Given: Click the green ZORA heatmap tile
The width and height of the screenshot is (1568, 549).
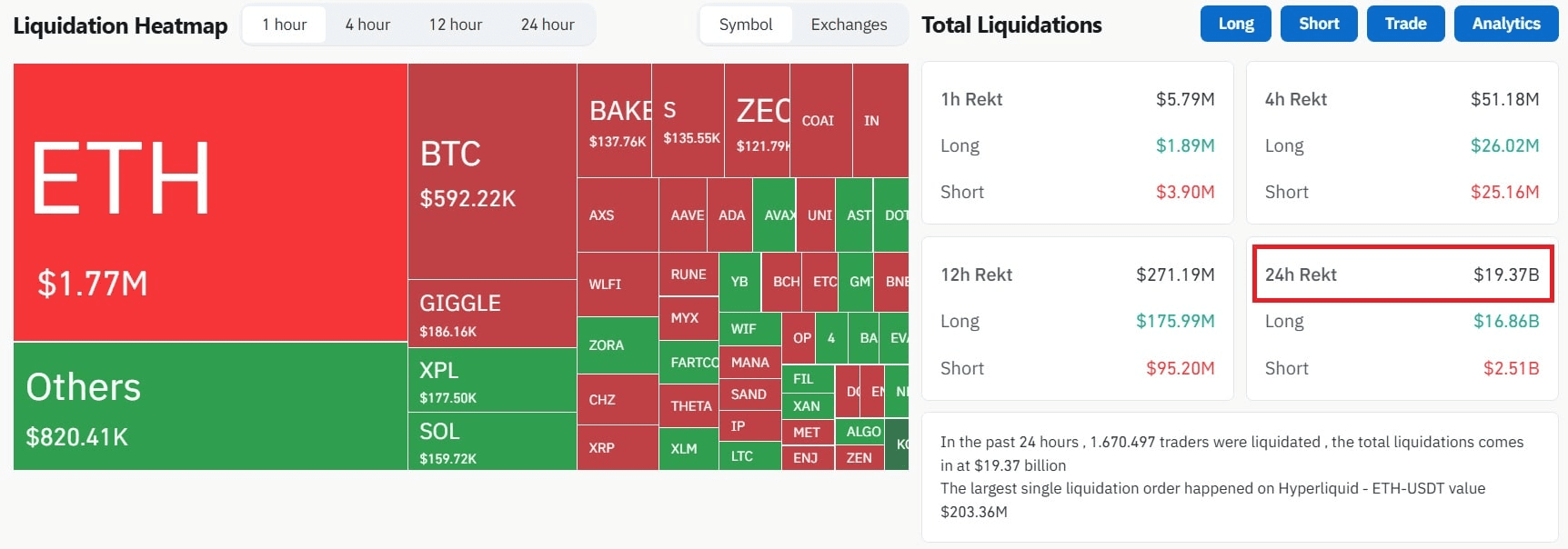Looking at the screenshot, I should [x=618, y=345].
